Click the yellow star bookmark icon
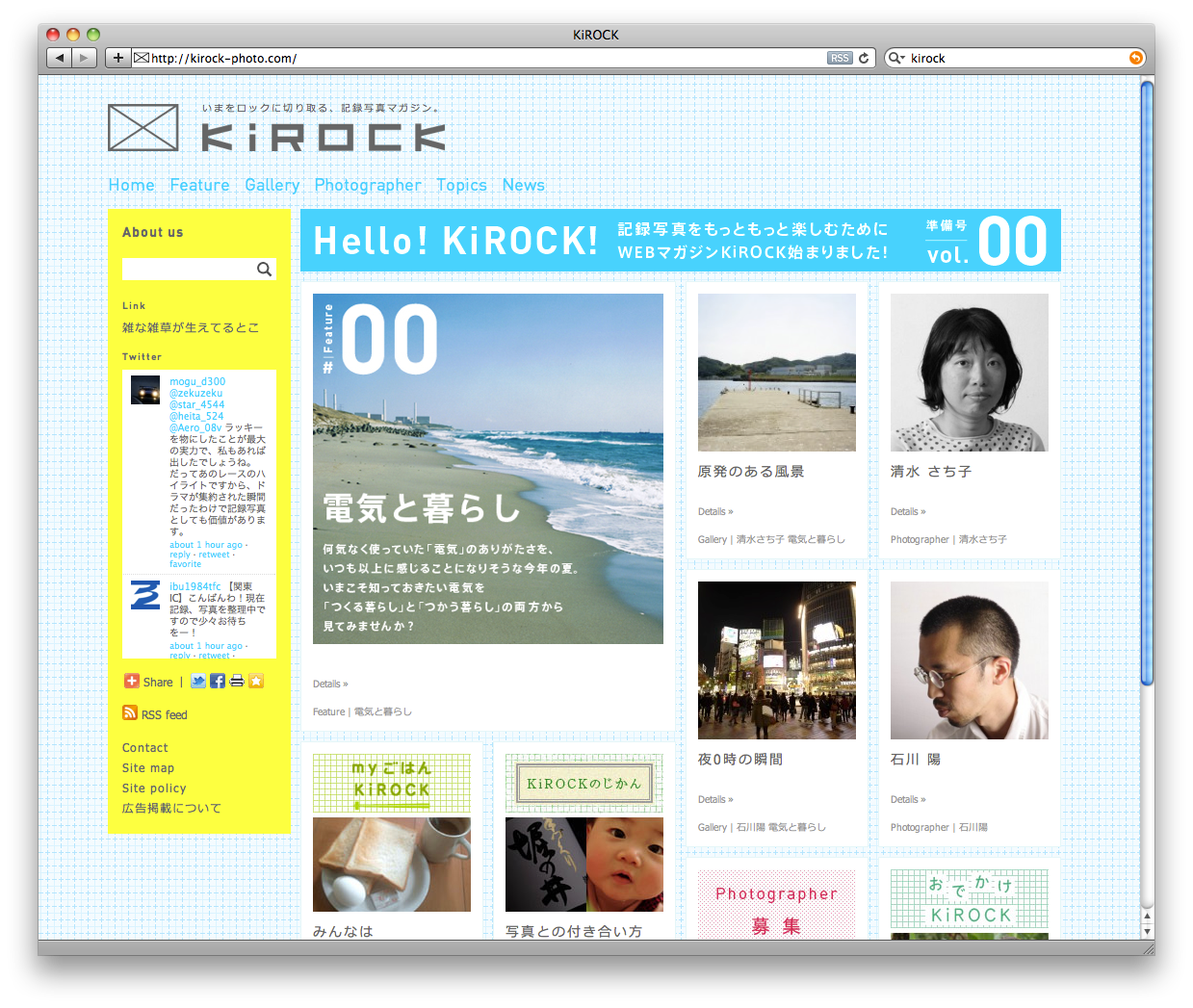Image resolution: width=1193 pixels, height=1008 pixels. [256, 682]
